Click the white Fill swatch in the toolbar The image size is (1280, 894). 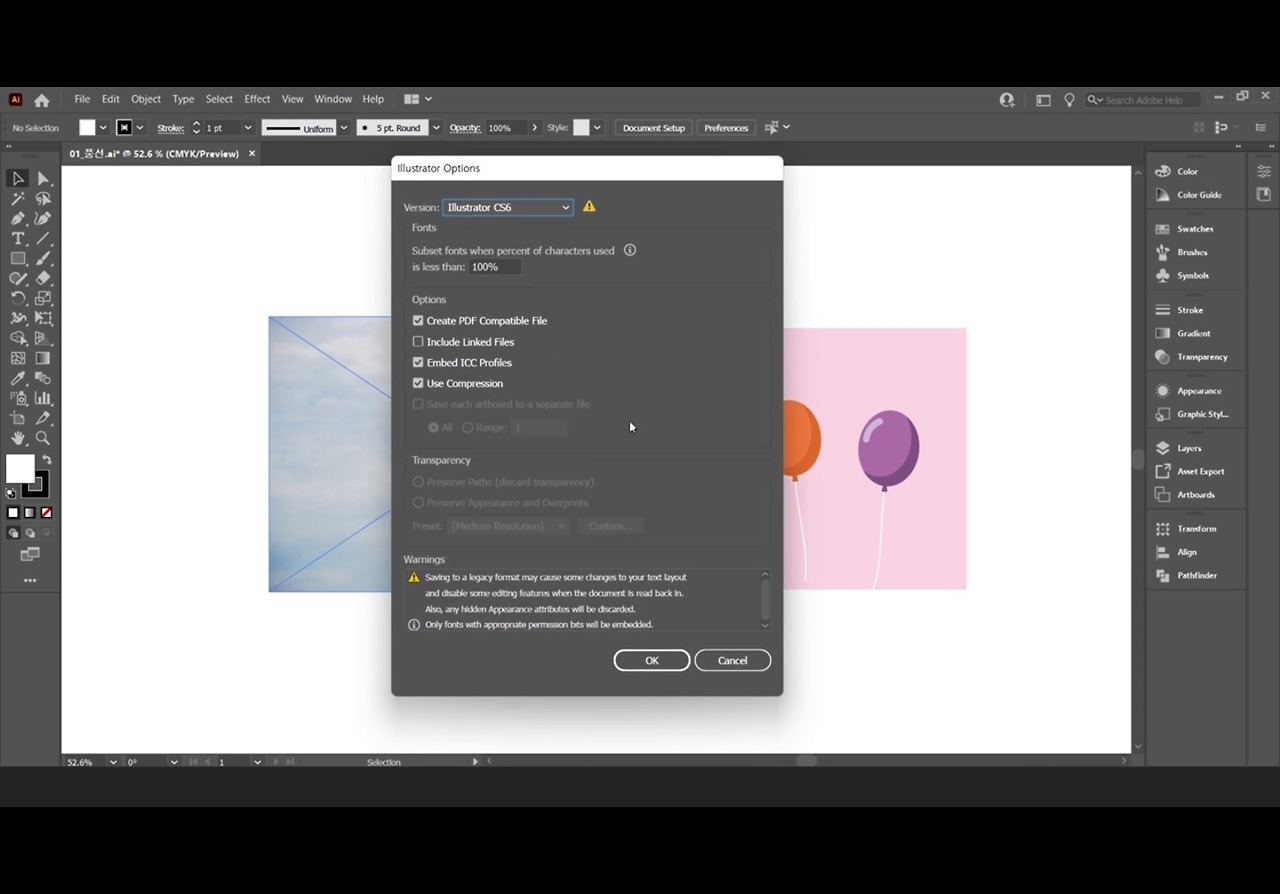pos(20,469)
